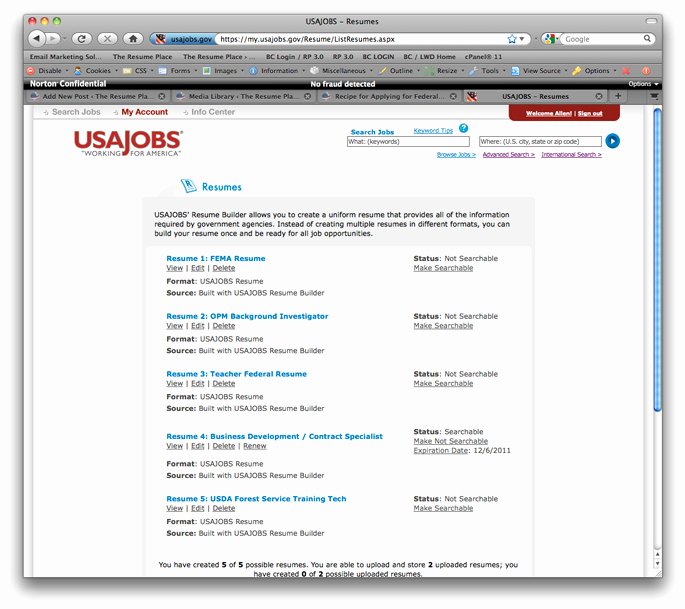Image resolution: width=685 pixels, height=609 pixels.
Task: Open the browser home icon
Action: point(133,38)
